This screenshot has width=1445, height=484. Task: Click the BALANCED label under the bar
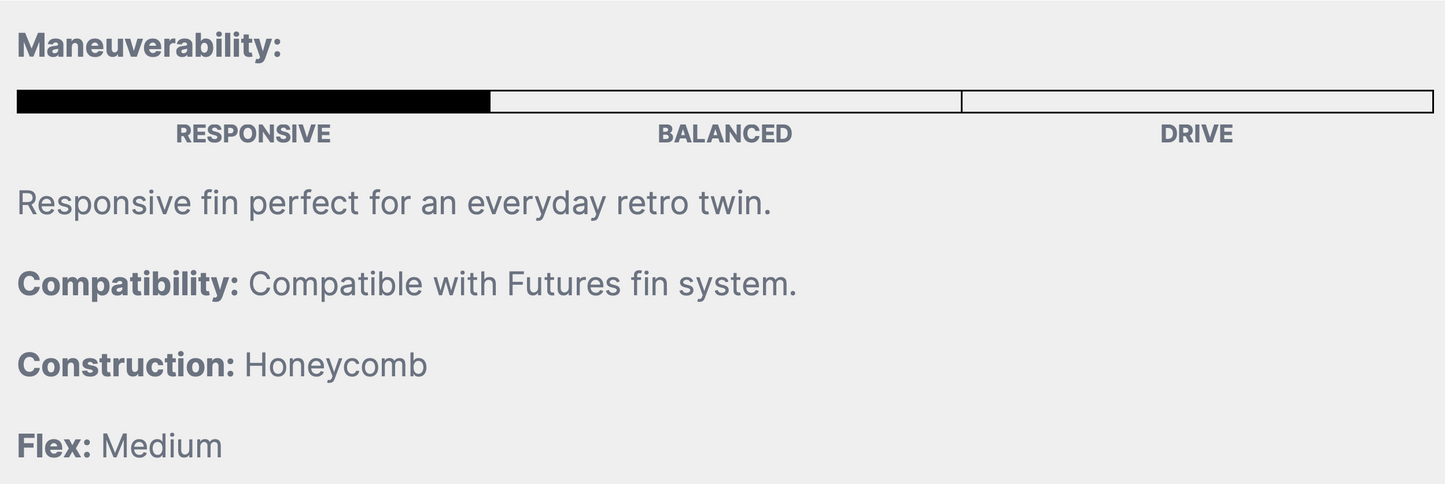pos(725,134)
